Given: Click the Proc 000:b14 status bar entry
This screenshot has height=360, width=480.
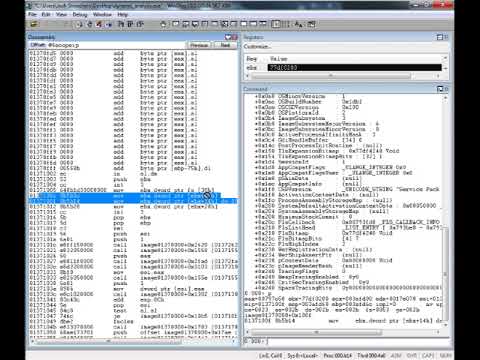Looking at the screenshot, I should pyautogui.click(x=337, y=356).
